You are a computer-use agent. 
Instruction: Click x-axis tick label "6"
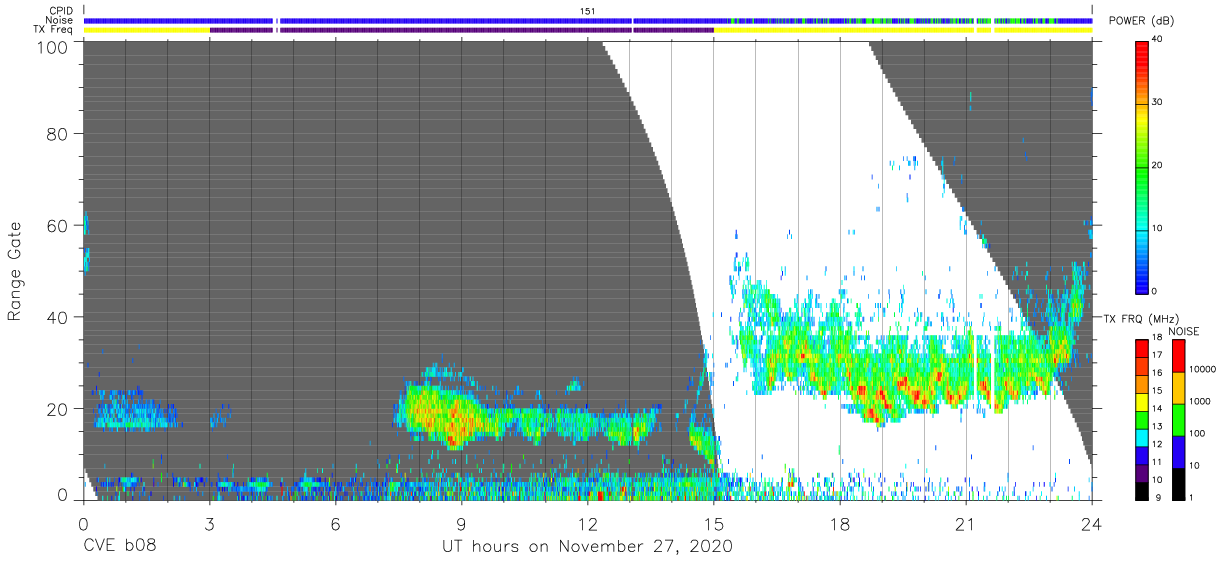336,523
